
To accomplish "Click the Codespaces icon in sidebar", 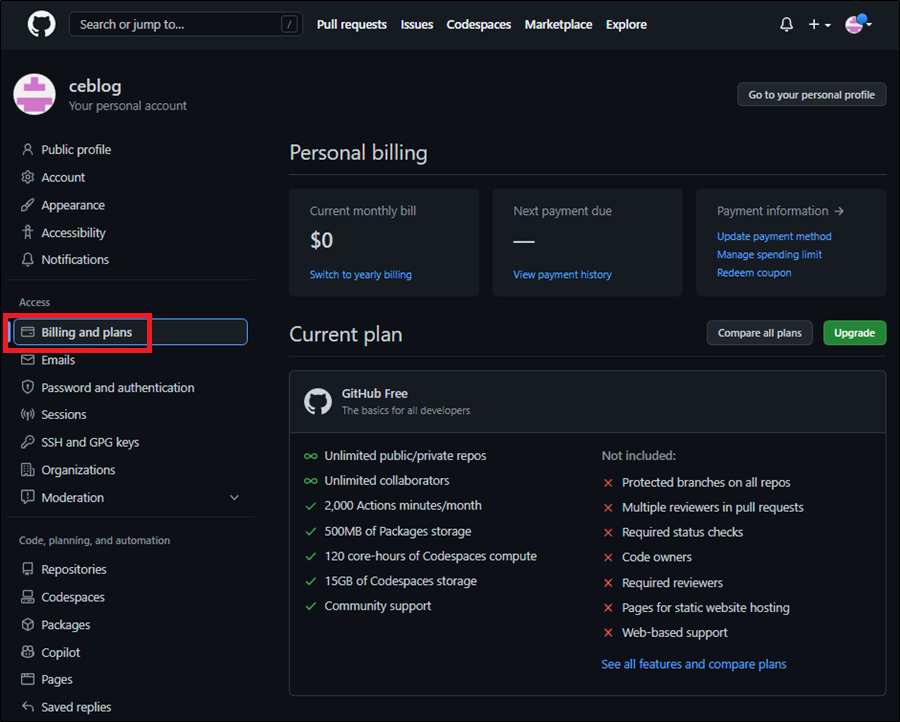I will pos(28,597).
